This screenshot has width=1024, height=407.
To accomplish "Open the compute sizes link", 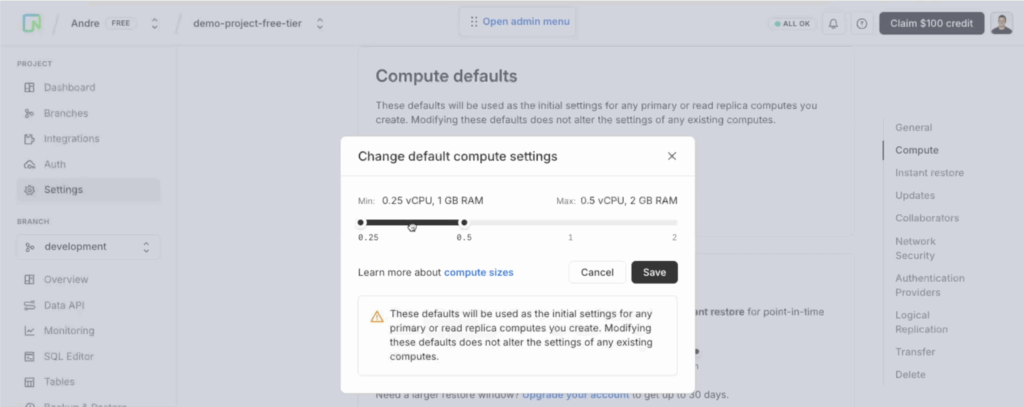I will click(479, 272).
